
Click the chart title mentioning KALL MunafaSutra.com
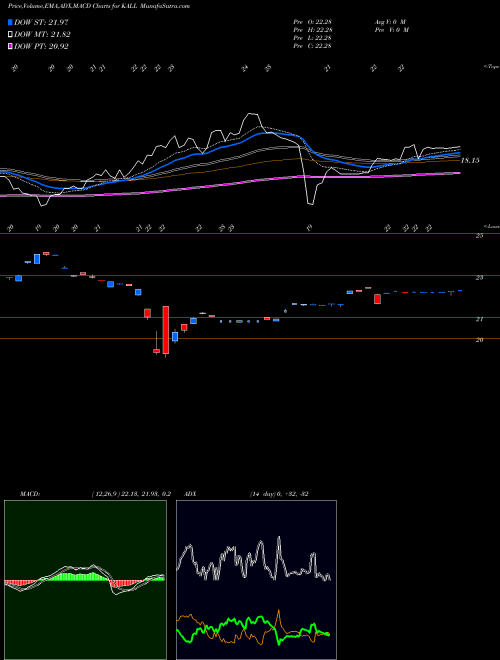(98, 6)
